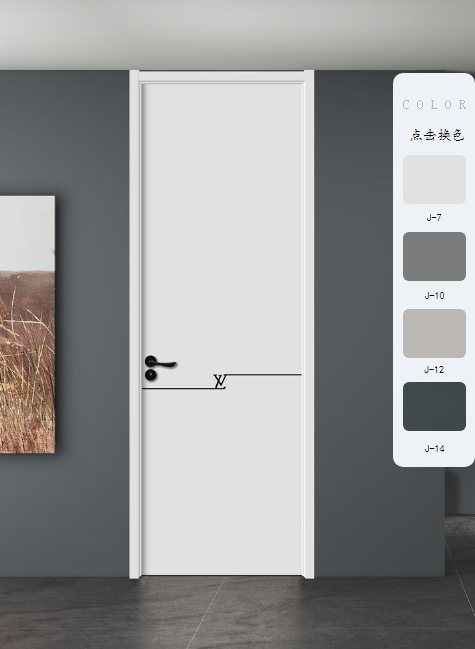
Task: Click the upper white door panel
Action: (x=223, y=226)
